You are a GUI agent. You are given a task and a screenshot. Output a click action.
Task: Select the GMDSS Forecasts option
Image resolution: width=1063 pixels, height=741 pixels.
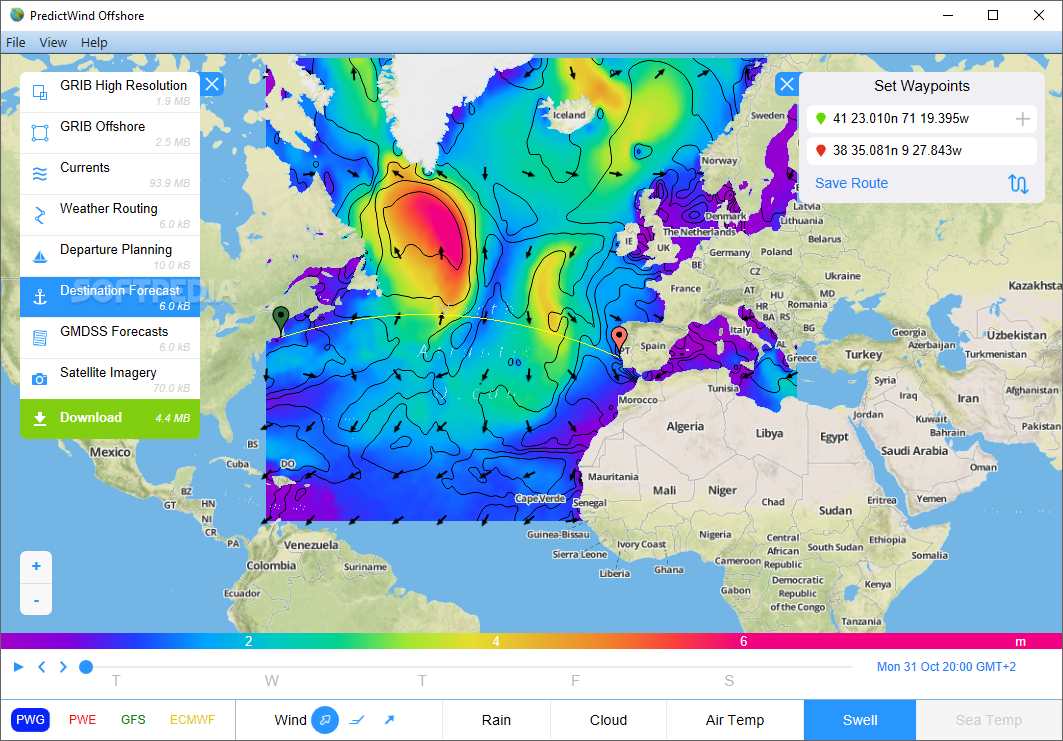click(110, 338)
